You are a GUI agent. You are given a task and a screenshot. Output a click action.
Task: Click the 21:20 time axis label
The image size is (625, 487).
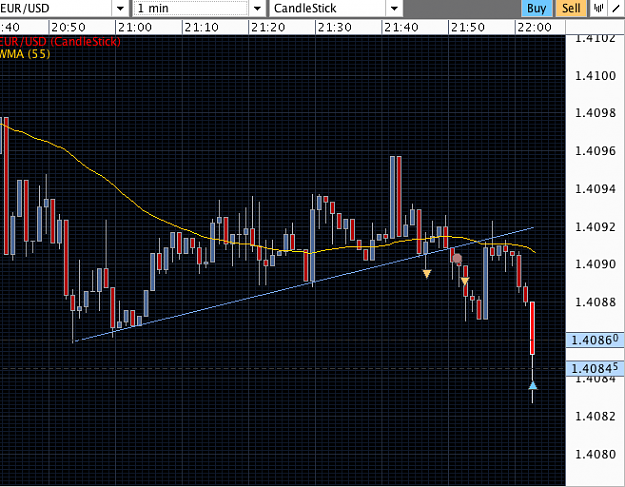pyautogui.click(x=268, y=27)
